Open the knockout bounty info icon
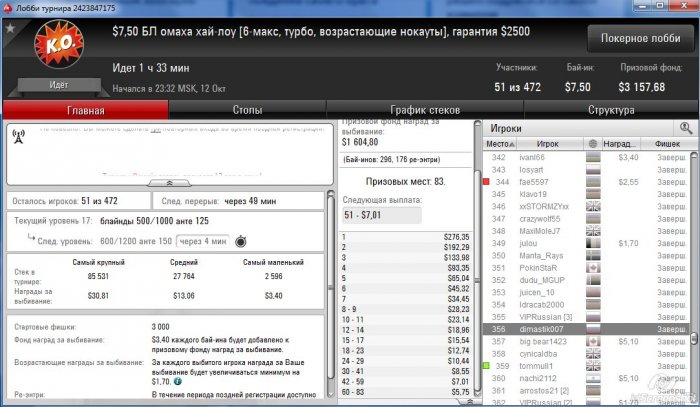The width and height of the screenshot is (700, 407). coord(178,382)
